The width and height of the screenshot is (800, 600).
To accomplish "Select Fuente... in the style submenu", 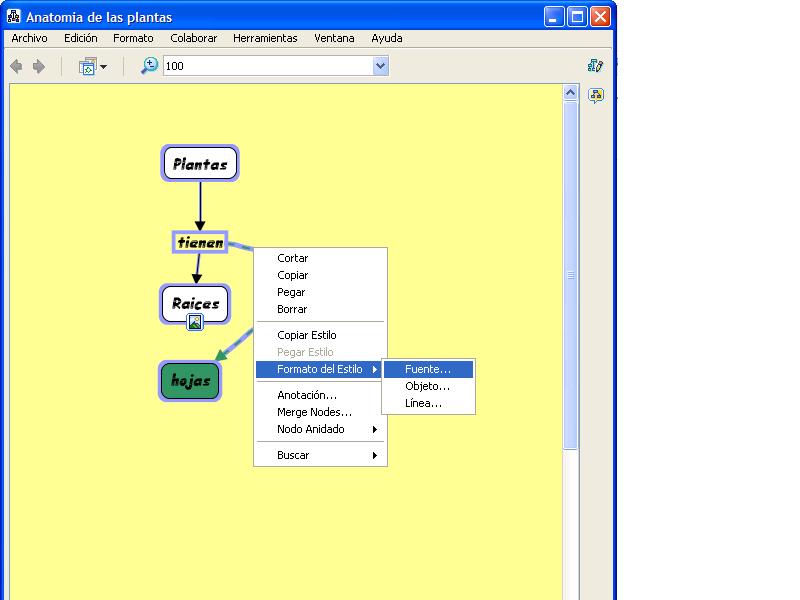I will coord(428,369).
